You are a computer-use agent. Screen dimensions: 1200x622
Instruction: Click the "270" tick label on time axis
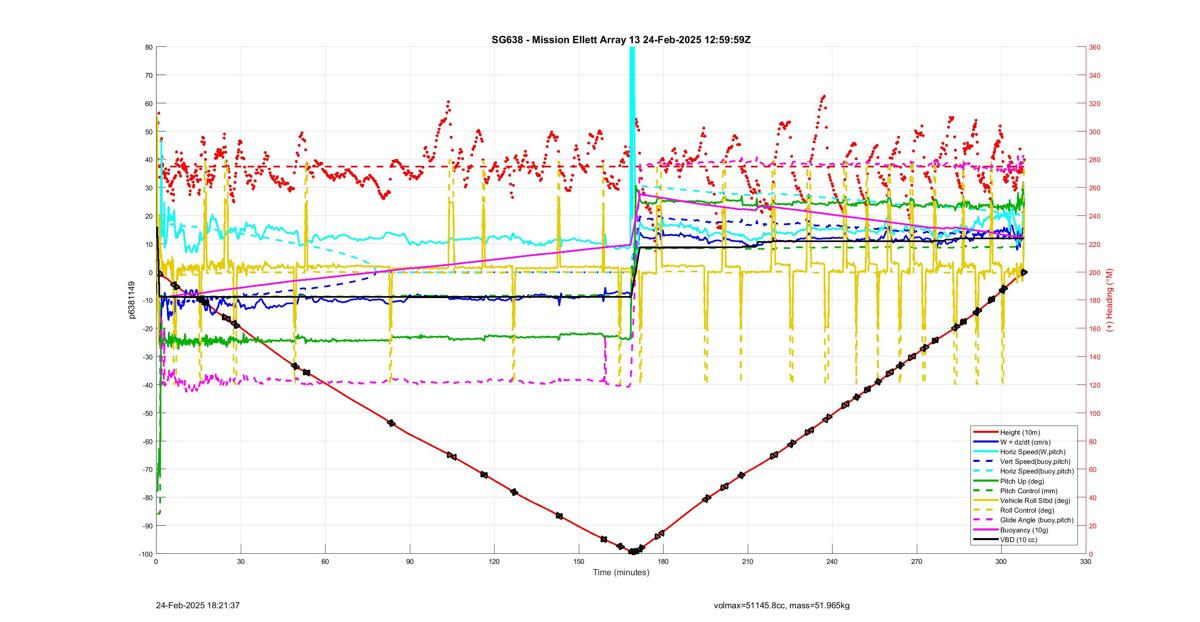pyautogui.click(x=916, y=563)
